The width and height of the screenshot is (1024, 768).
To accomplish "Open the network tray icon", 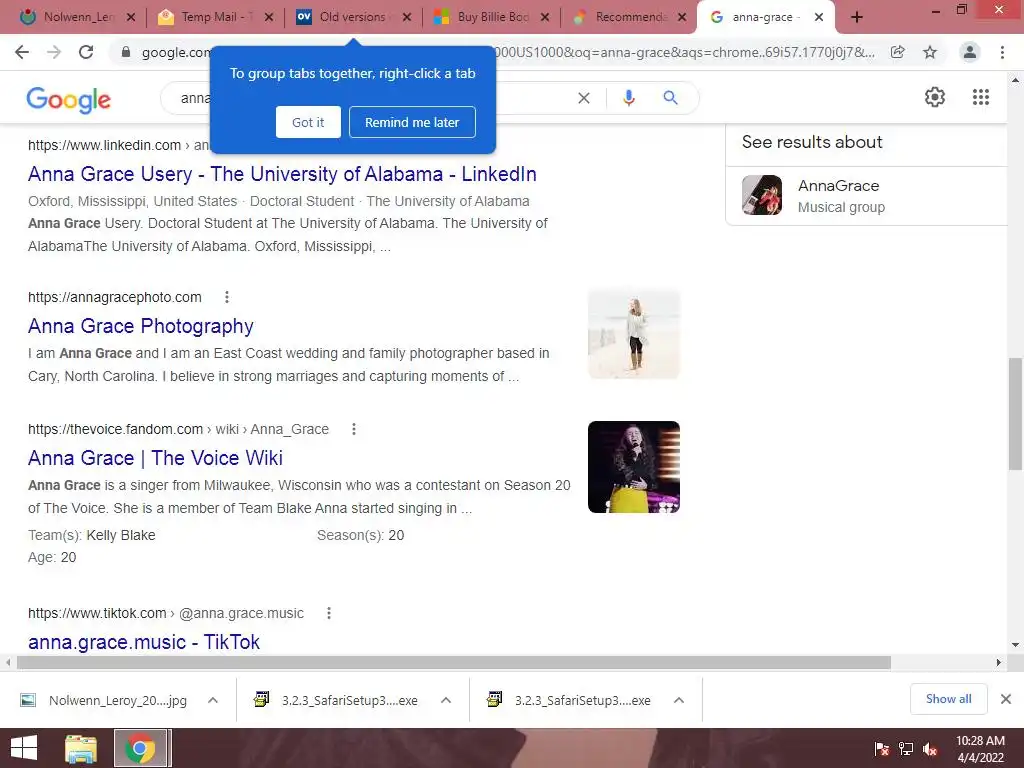I will [x=906, y=748].
